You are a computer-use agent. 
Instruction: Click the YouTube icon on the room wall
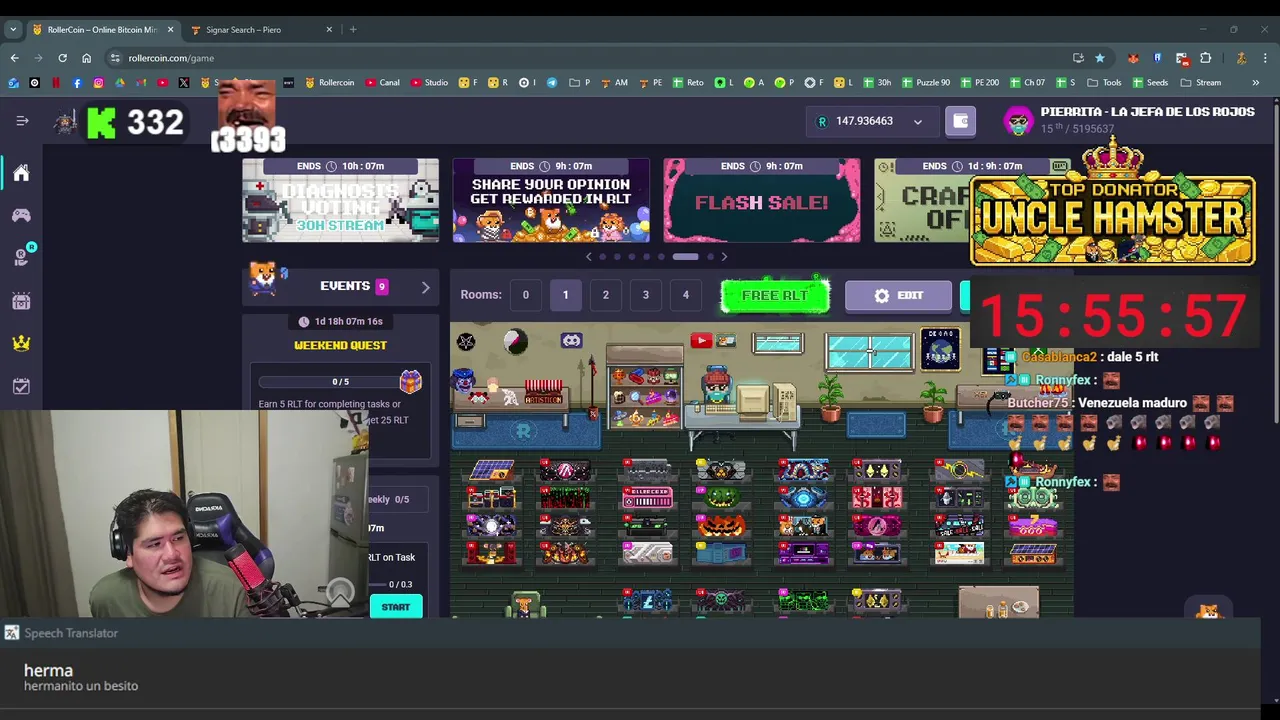point(700,341)
